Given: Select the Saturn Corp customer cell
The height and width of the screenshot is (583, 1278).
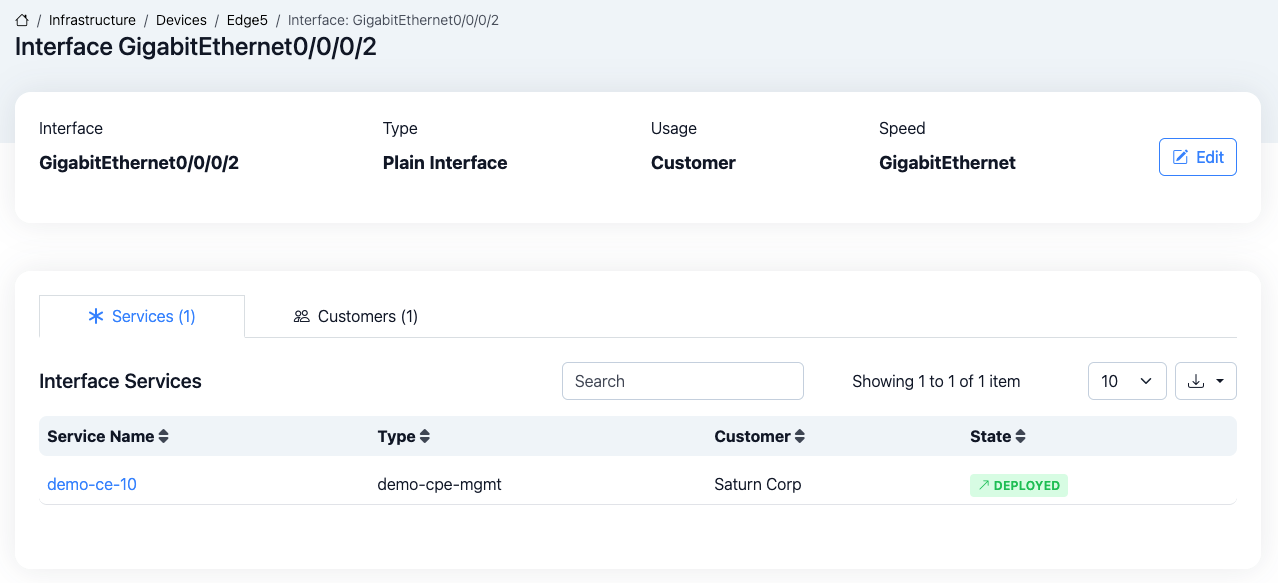Looking at the screenshot, I should click(x=757, y=484).
